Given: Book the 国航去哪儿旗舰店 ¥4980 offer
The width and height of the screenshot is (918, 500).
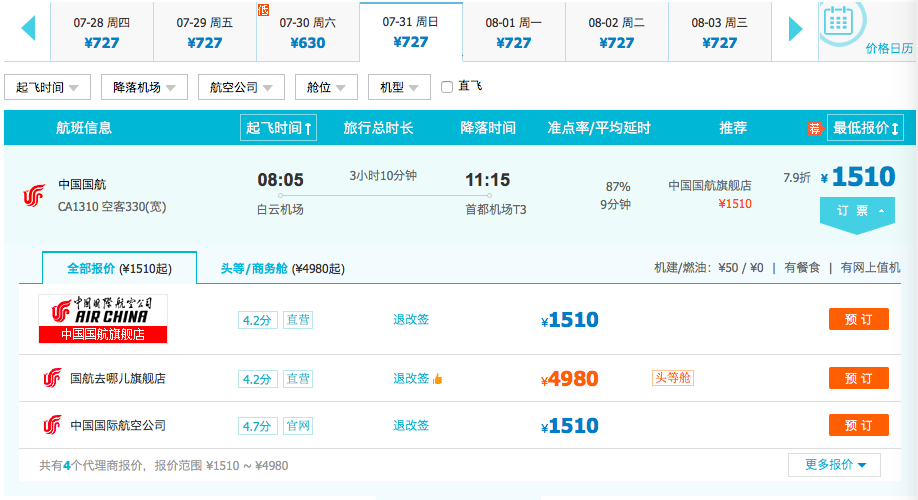Looking at the screenshot, I should [x=858, y=378].
